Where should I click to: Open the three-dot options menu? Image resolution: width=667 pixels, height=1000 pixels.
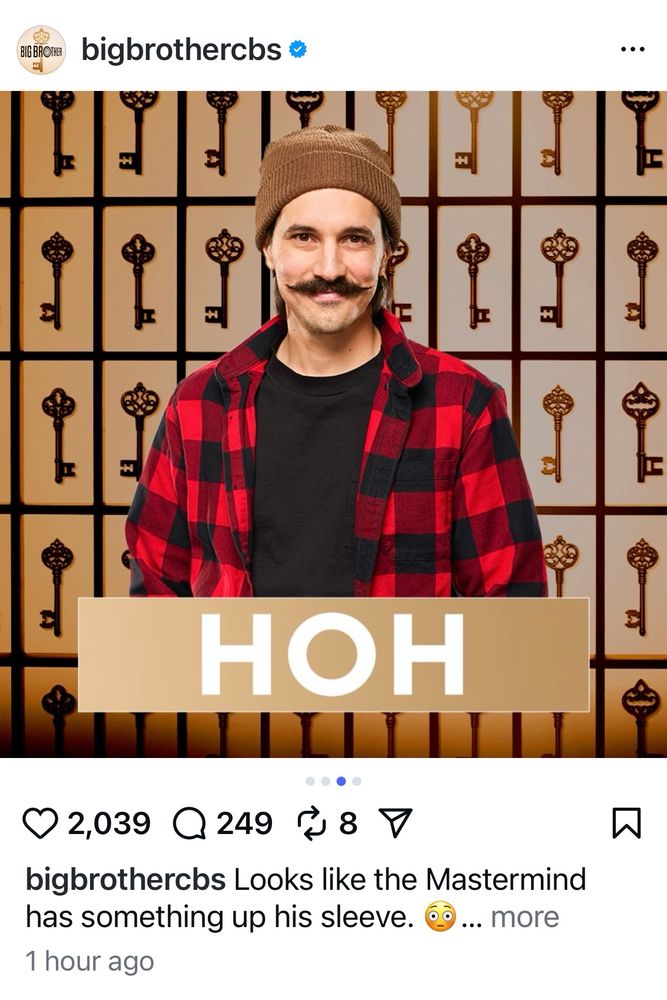[633, 49]
